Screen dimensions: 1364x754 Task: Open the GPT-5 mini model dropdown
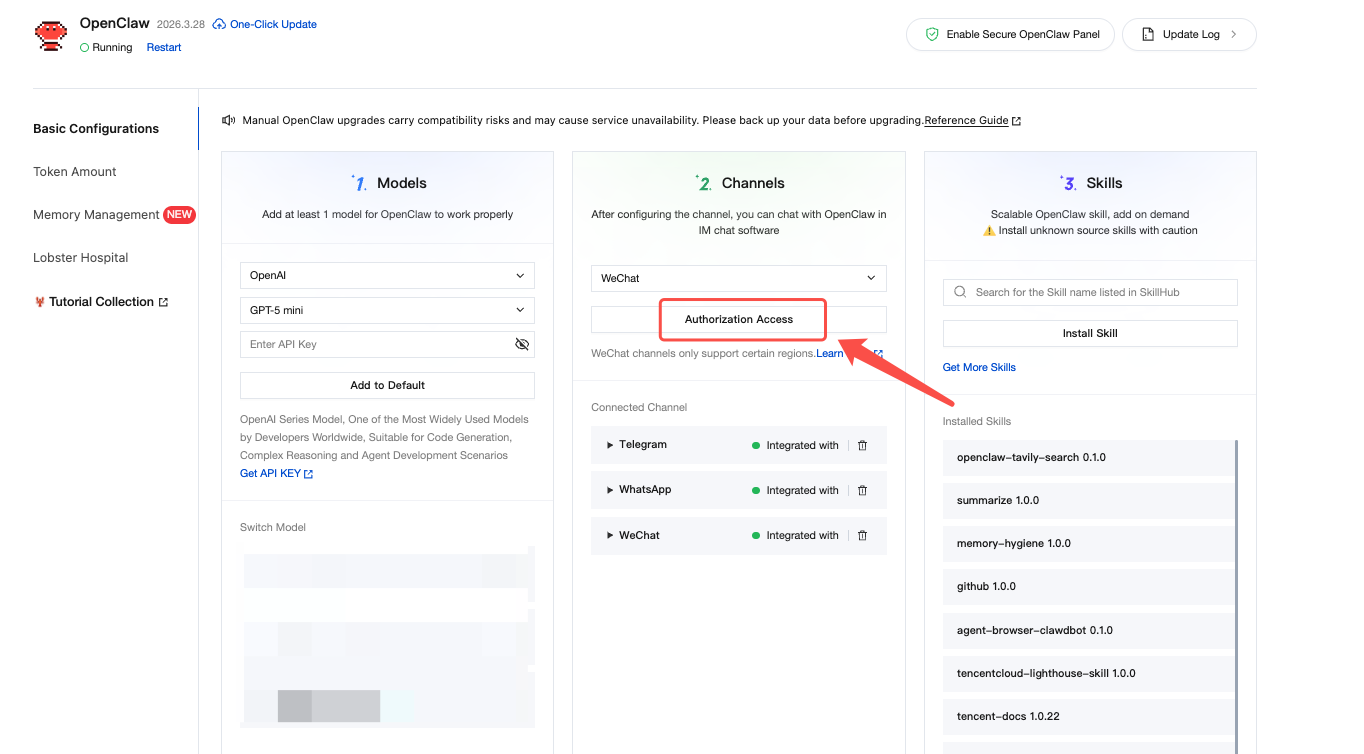tap(387, 310)
